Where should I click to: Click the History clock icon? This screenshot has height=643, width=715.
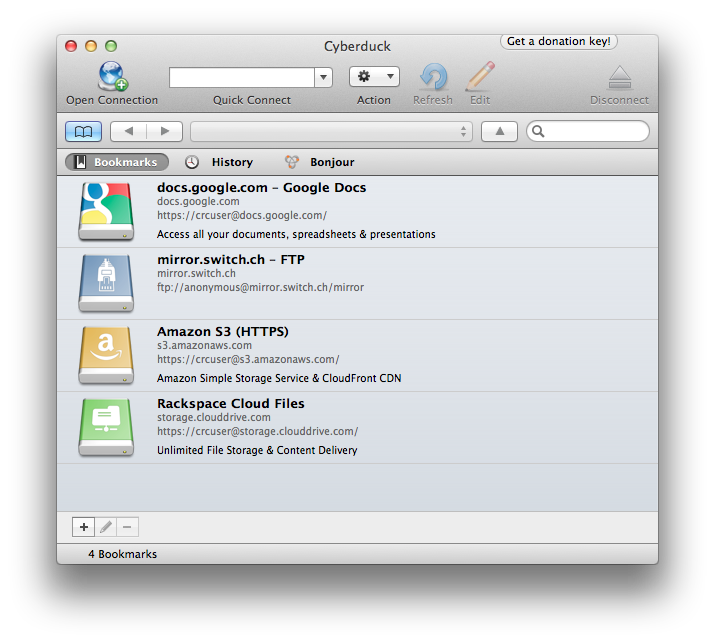coord(192,162)
